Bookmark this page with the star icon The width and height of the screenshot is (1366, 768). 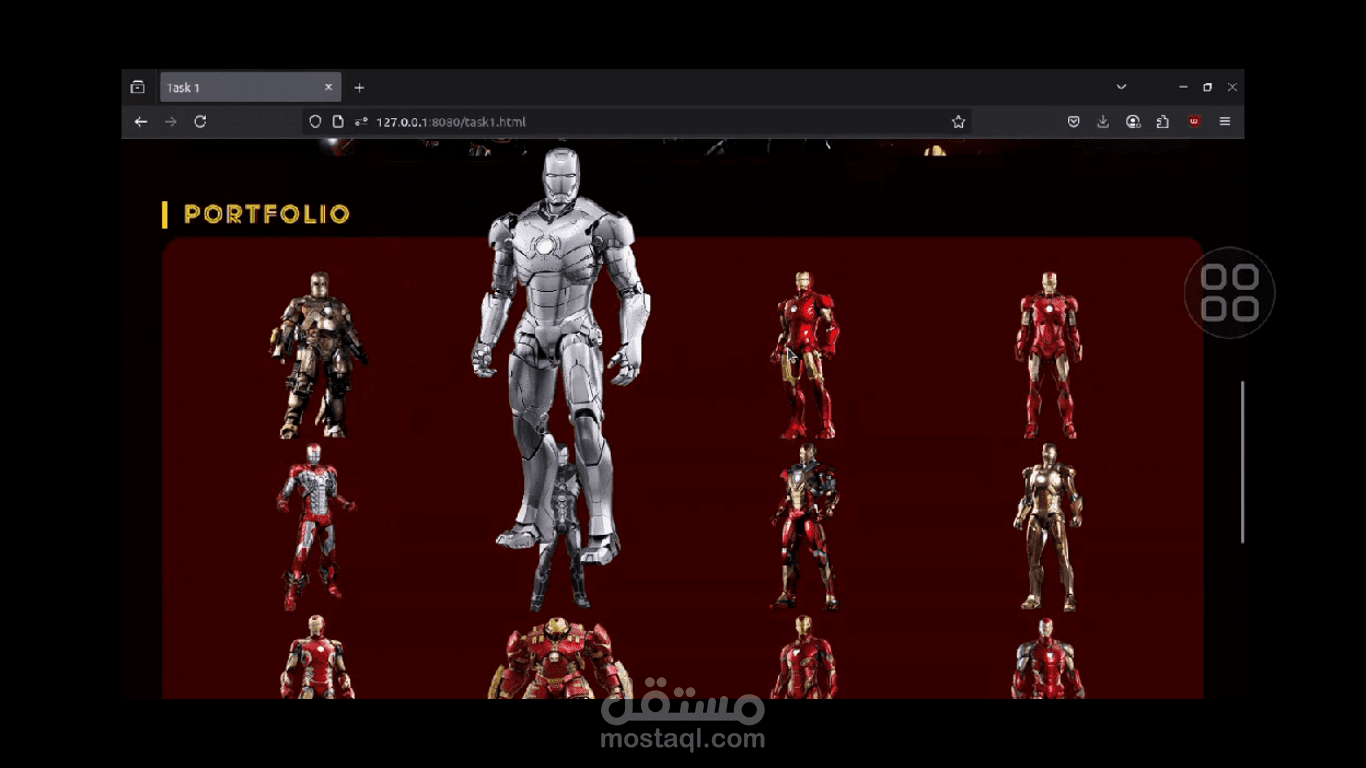pos(958,122)
